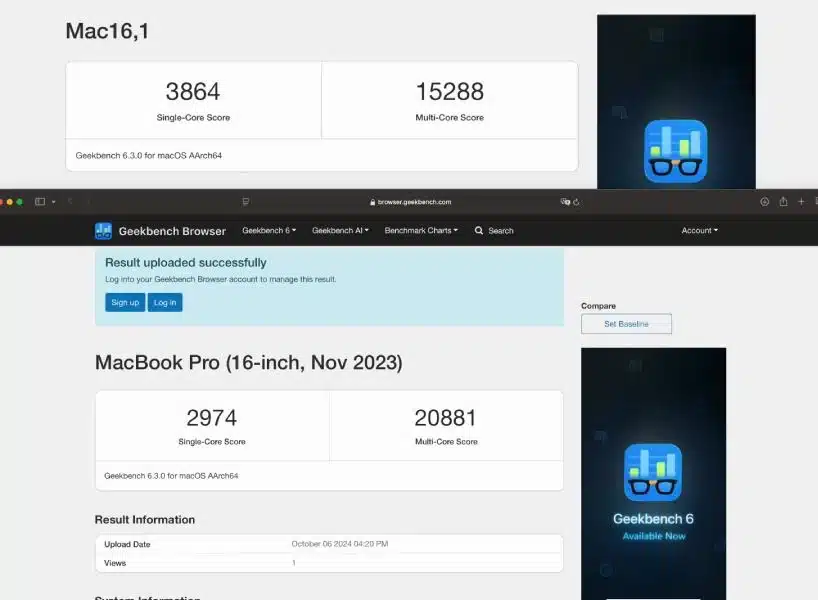This screenshot has width=818, height=600.
Task: Click the search magnifier in navbar
Action: (480, 231)
